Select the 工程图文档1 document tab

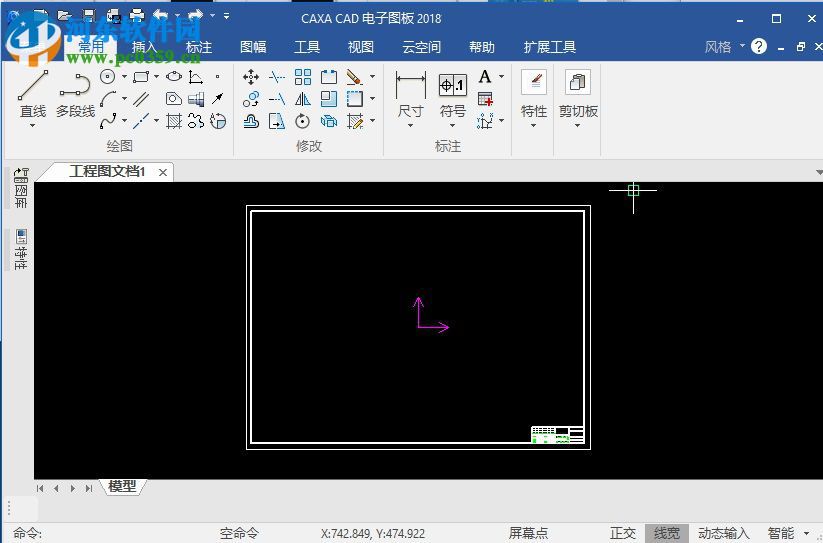click(107, 172)
